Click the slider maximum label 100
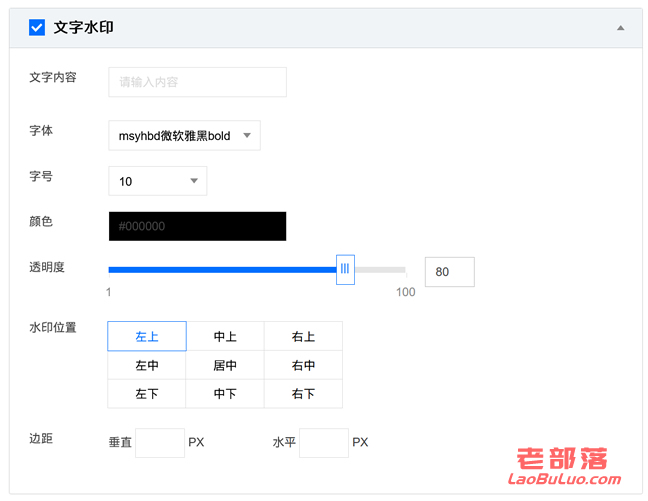 click(x=405, y=292)
